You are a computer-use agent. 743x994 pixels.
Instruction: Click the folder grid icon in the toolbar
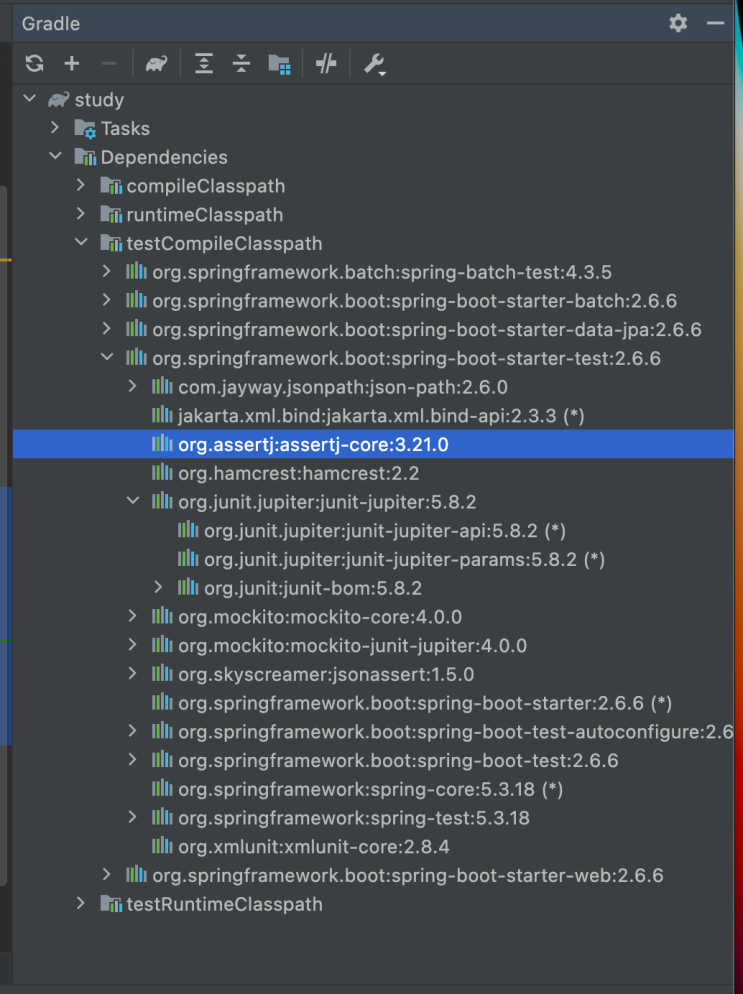click(279, 64)
